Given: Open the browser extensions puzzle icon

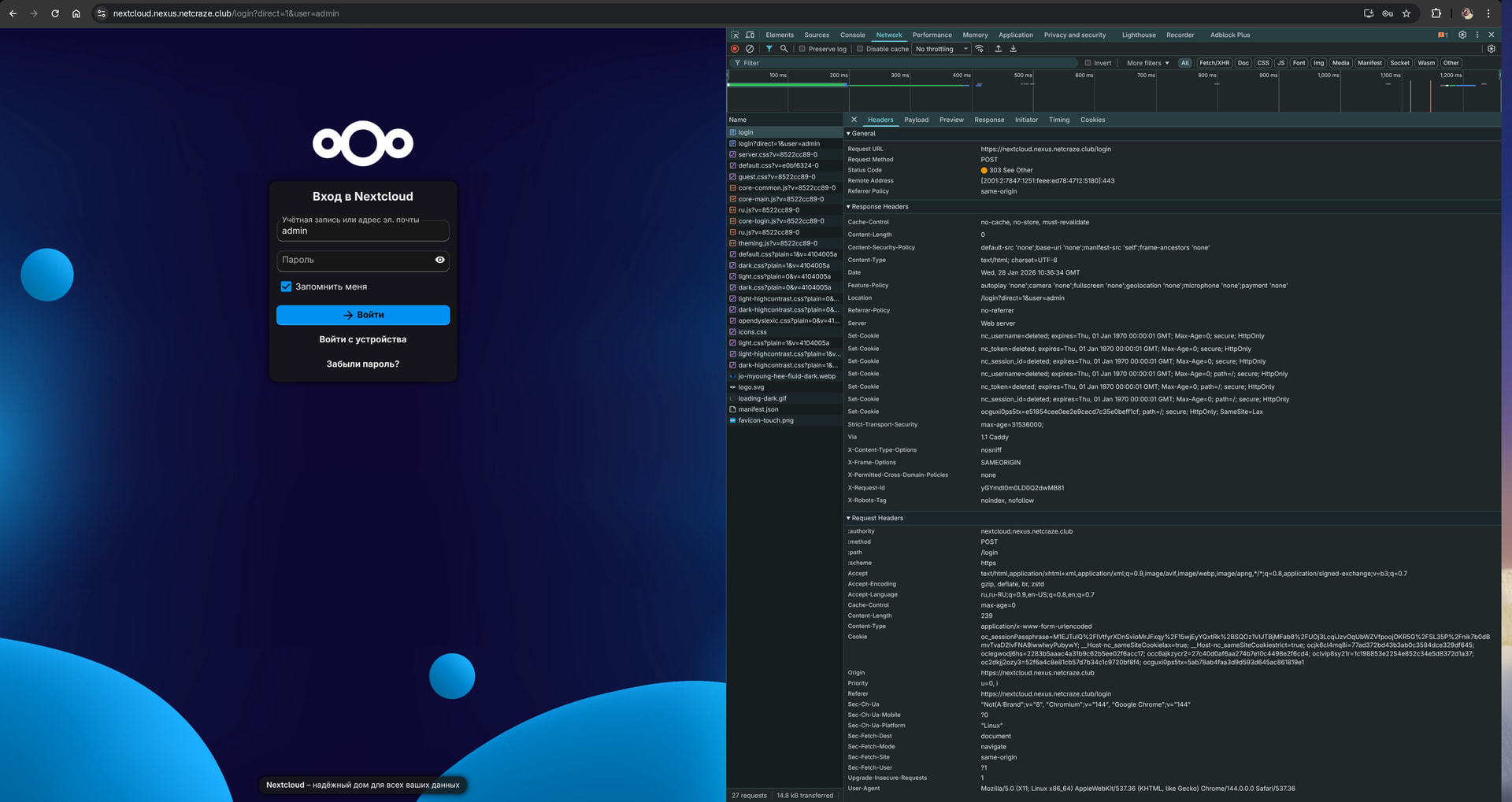Looking at the screenshot, I should (1436, 13).
